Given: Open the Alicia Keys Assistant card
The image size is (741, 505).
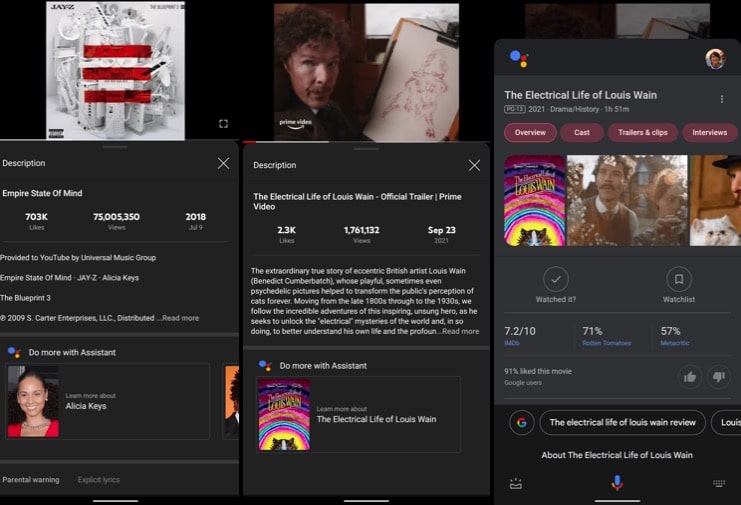Looking at the screenshot, I should [107, 401].
